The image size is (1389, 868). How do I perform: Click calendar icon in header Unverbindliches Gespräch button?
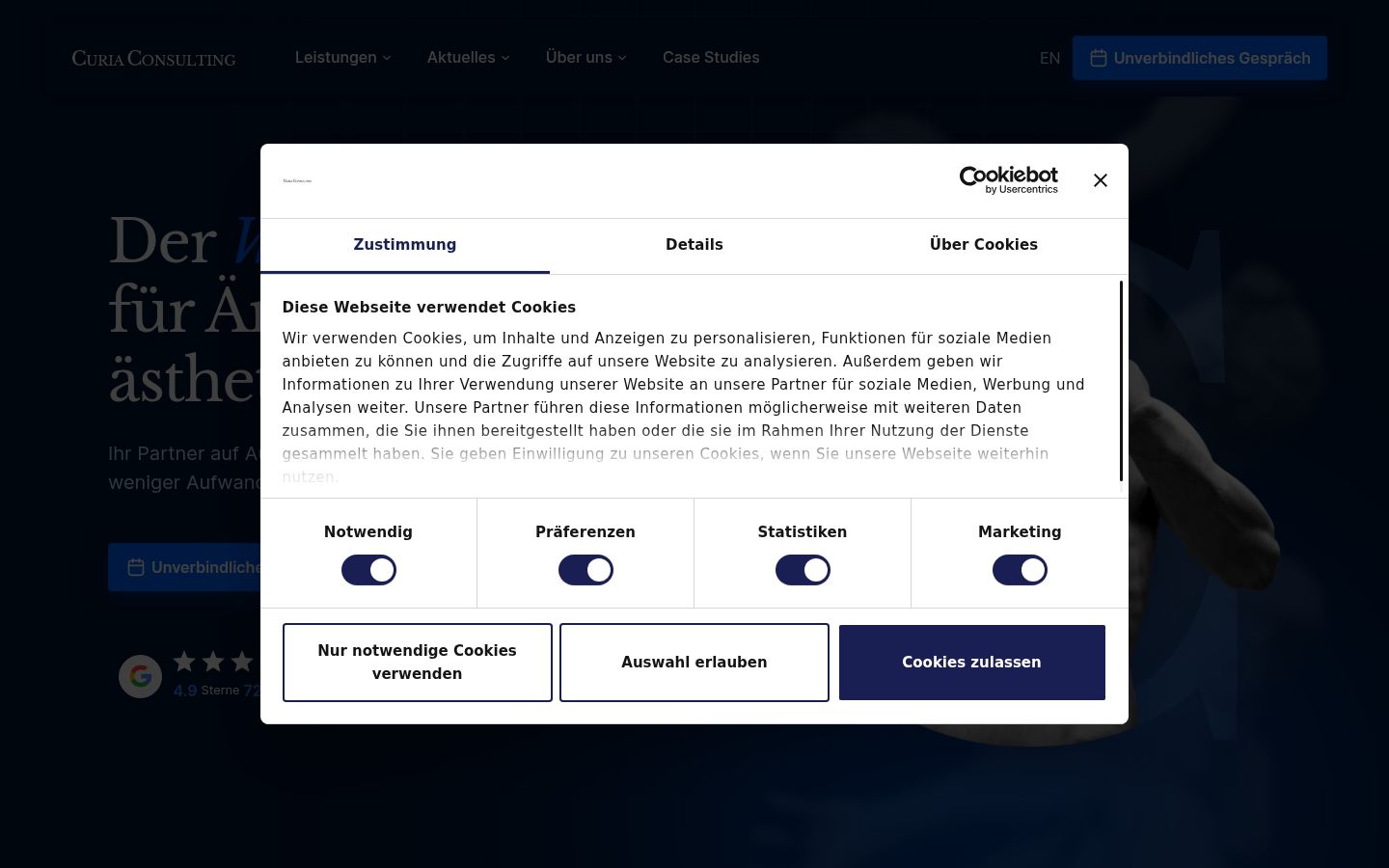coord(1098,58)
